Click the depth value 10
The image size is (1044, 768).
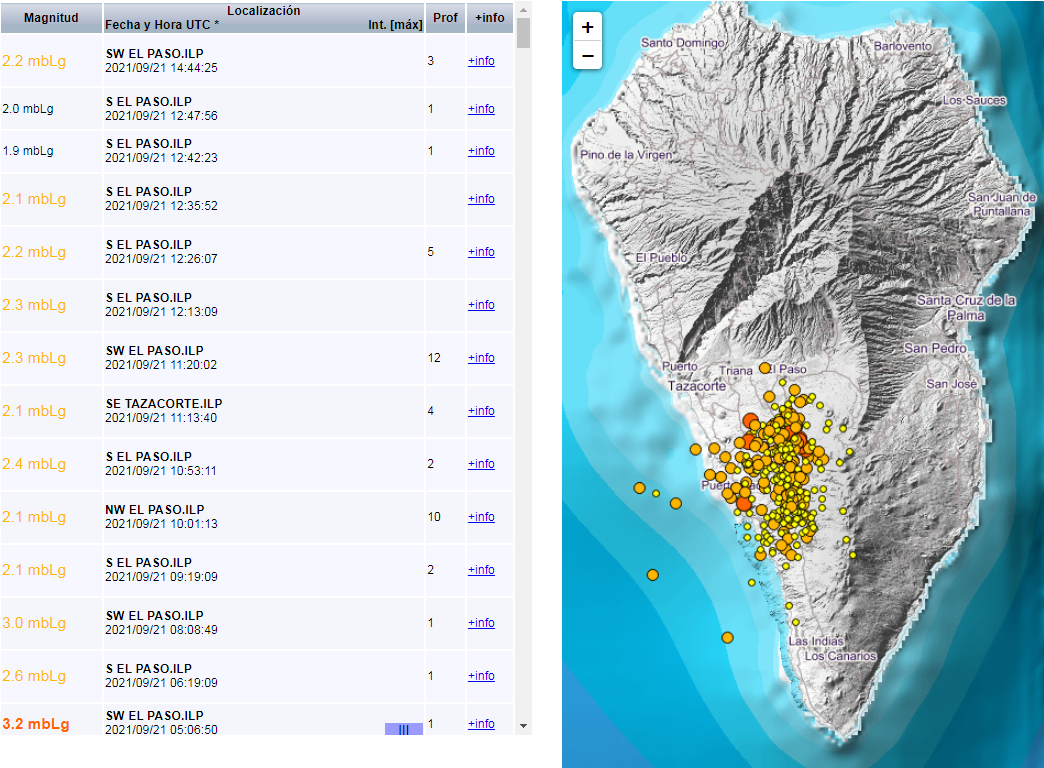point(434,517)
